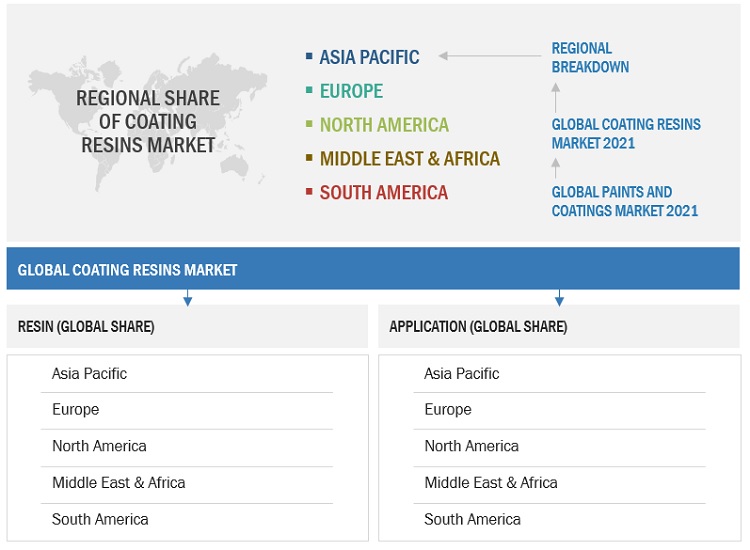Choose Middle East & Africa in the Resin list
This screenshot has width=750, height=550.
[x=119, y=483]
